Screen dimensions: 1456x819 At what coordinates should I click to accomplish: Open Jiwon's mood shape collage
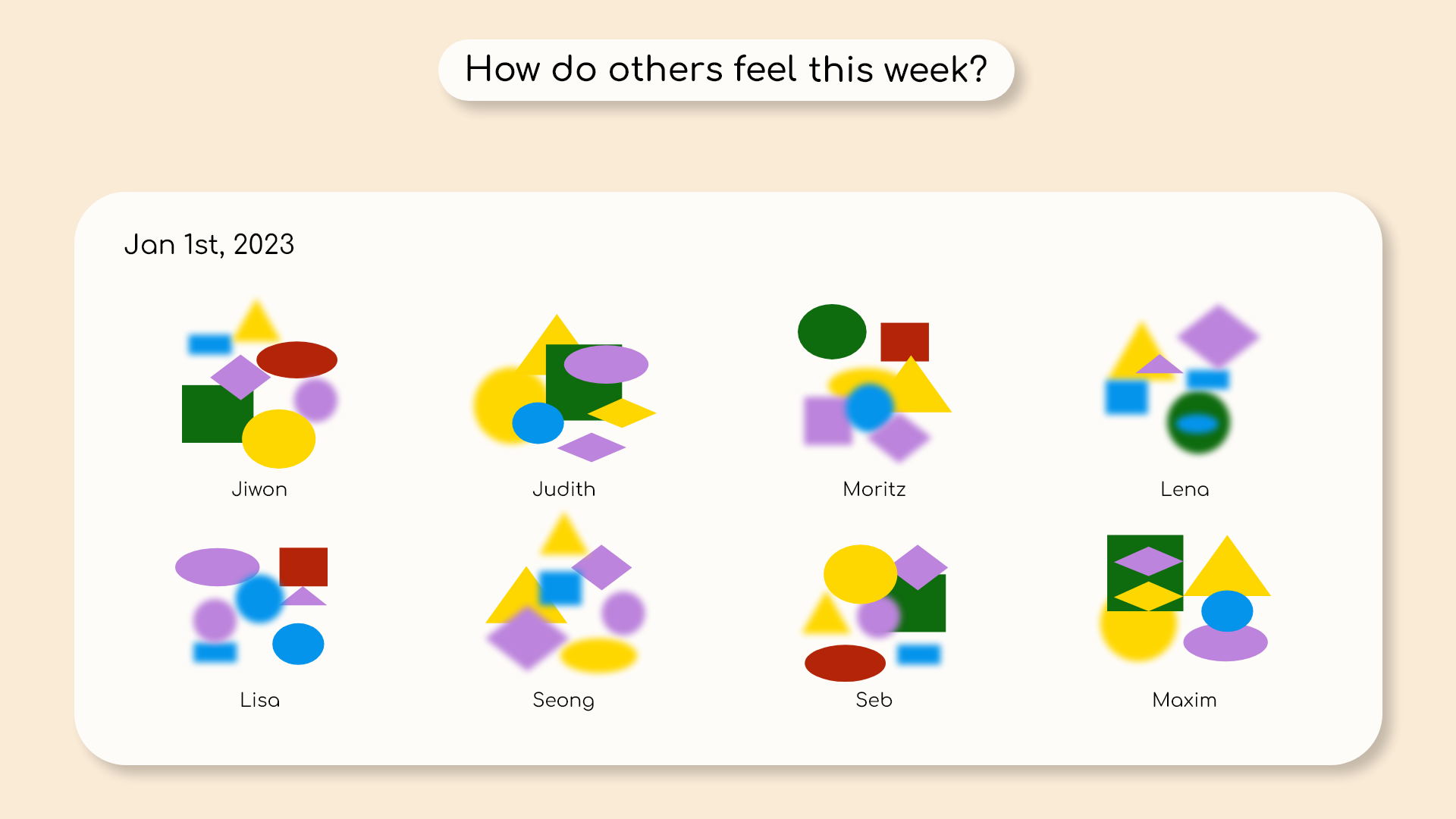(x=260, y=383)
